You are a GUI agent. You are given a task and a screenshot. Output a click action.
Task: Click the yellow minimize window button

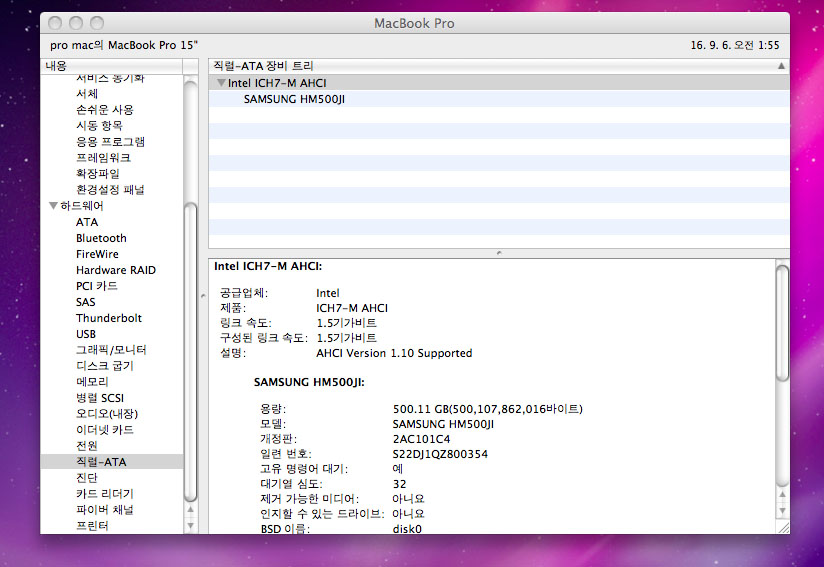(76, 22)
